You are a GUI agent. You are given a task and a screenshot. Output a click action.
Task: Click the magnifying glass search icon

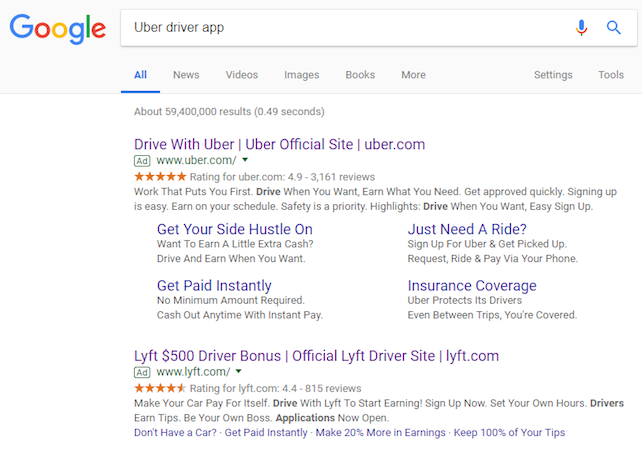click(x=614, y=28)
